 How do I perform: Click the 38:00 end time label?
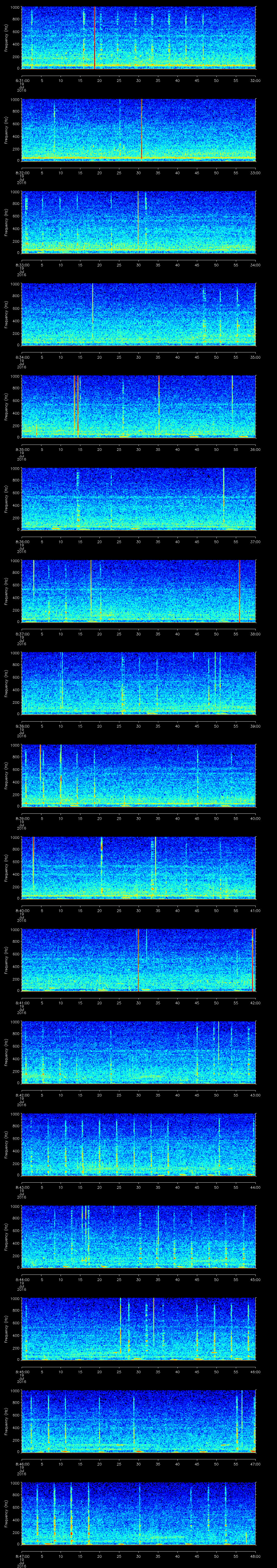255,634
